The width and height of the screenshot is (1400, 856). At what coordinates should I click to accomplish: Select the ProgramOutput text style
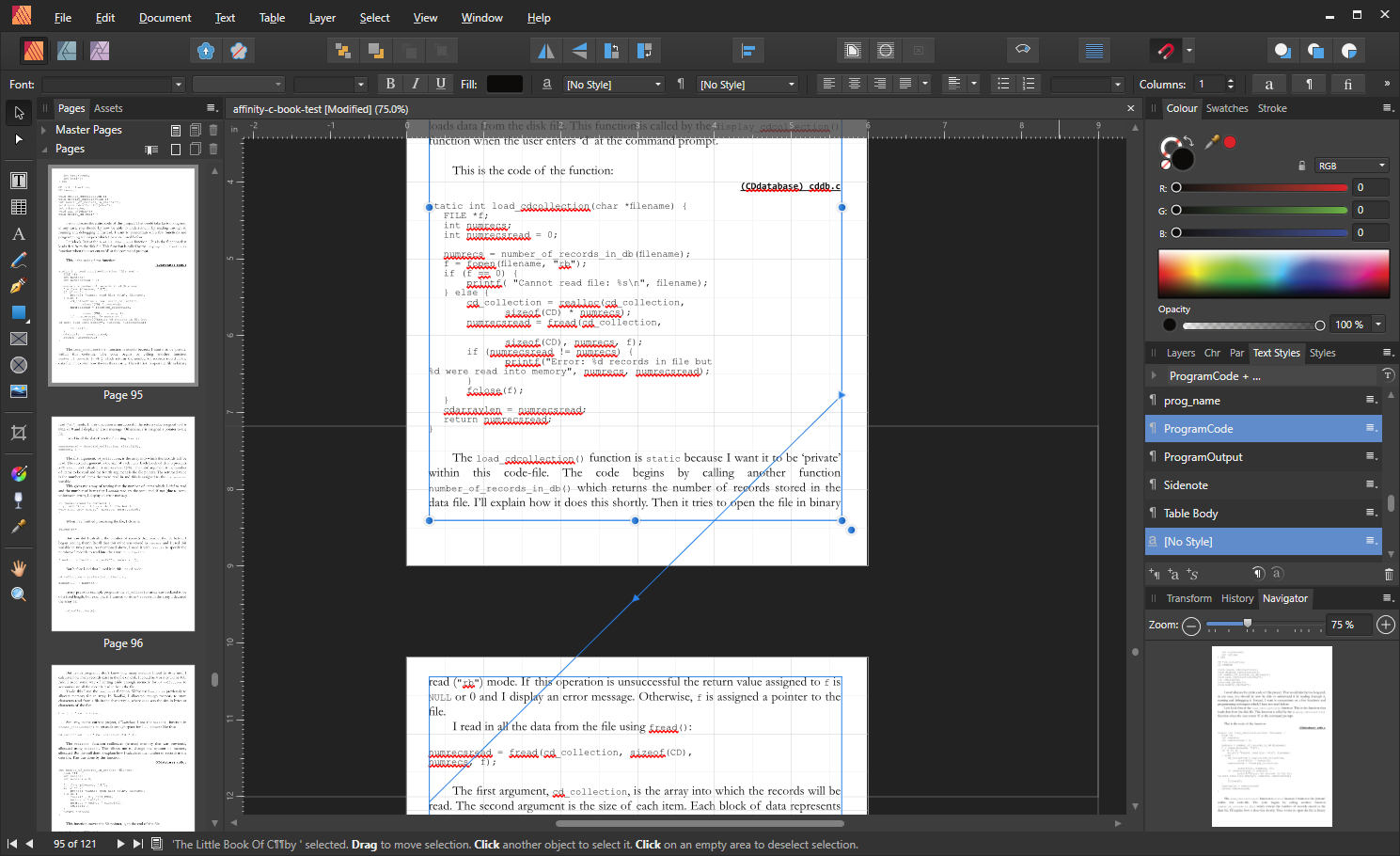(x=1263, y=457)
